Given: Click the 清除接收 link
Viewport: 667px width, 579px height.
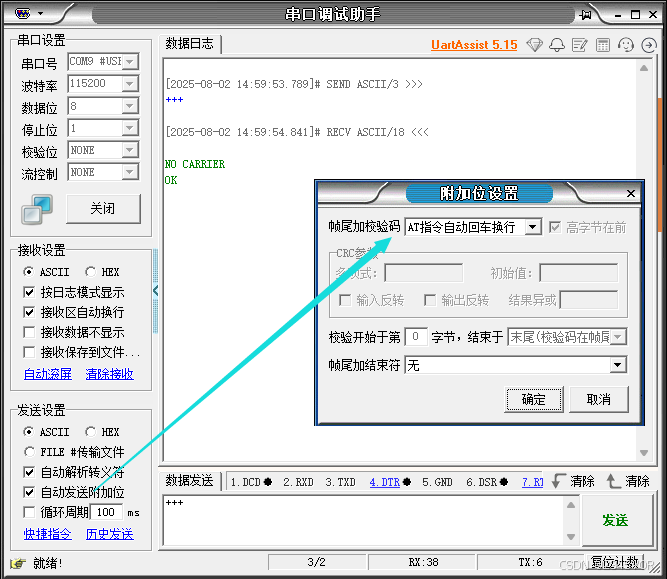Looking at the screenshot, I should tap(110, 374).
